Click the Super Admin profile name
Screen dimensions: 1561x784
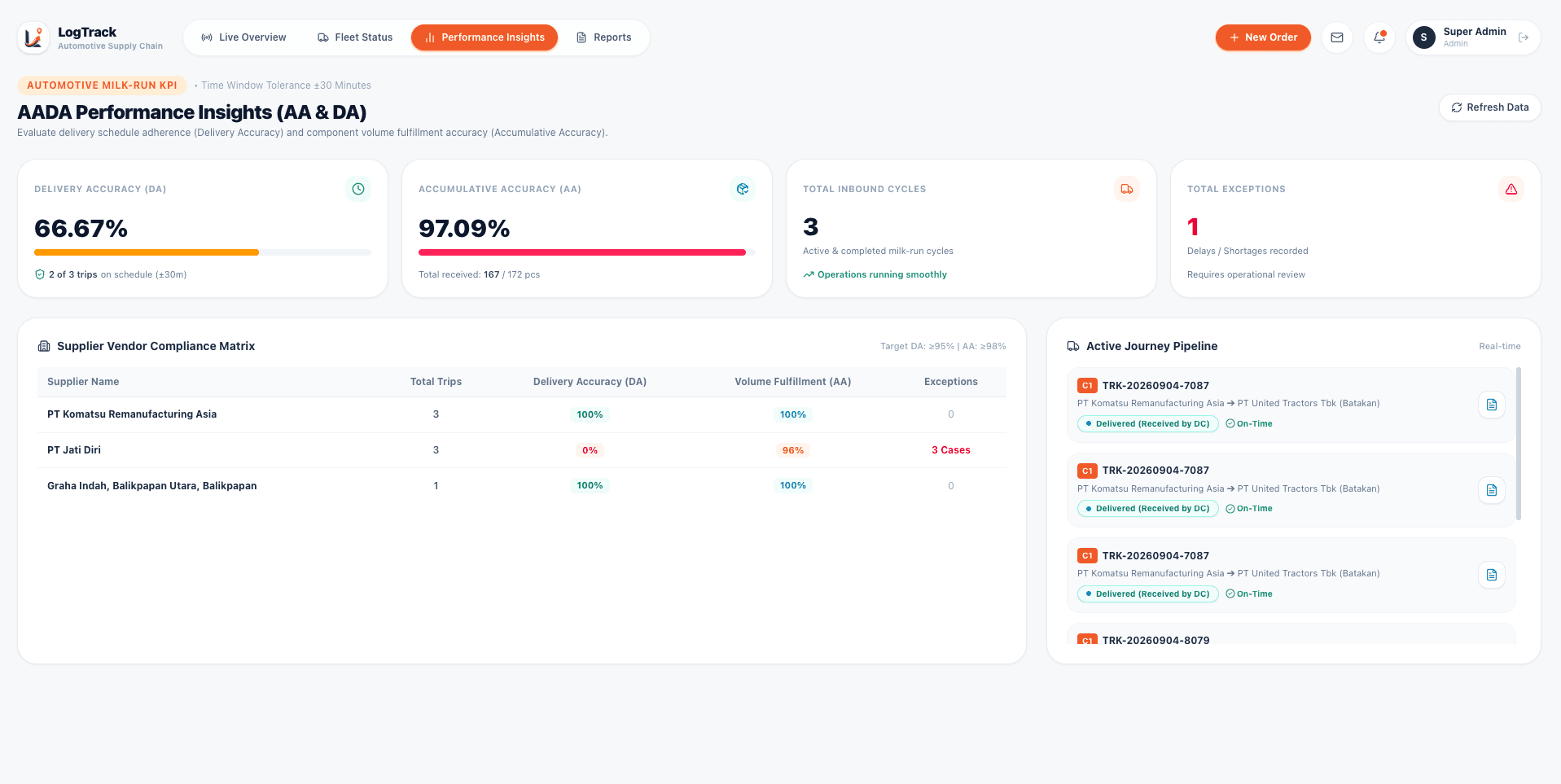(1475, 32)
